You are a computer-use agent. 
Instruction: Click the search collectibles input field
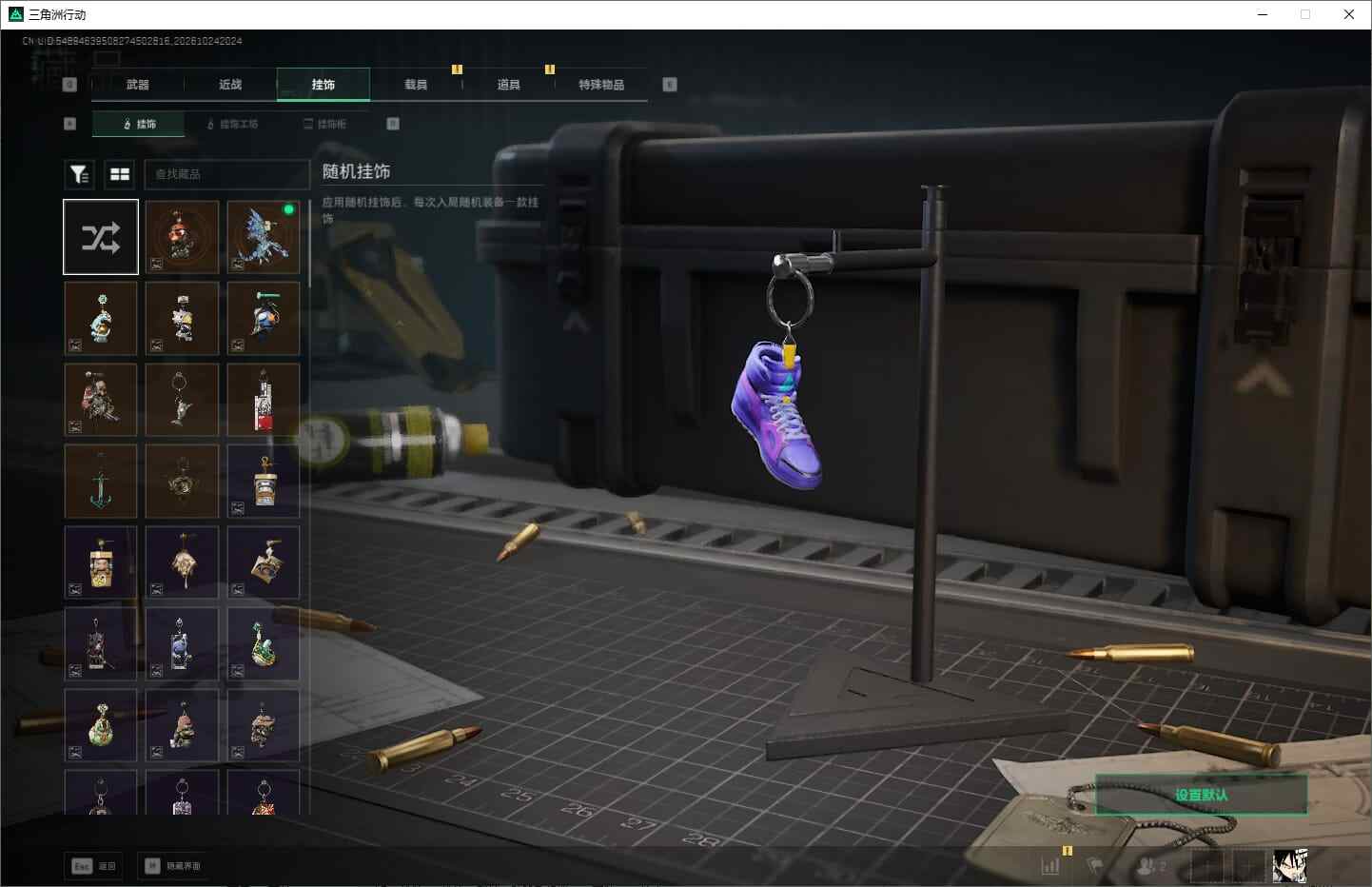tap(226, 174)
